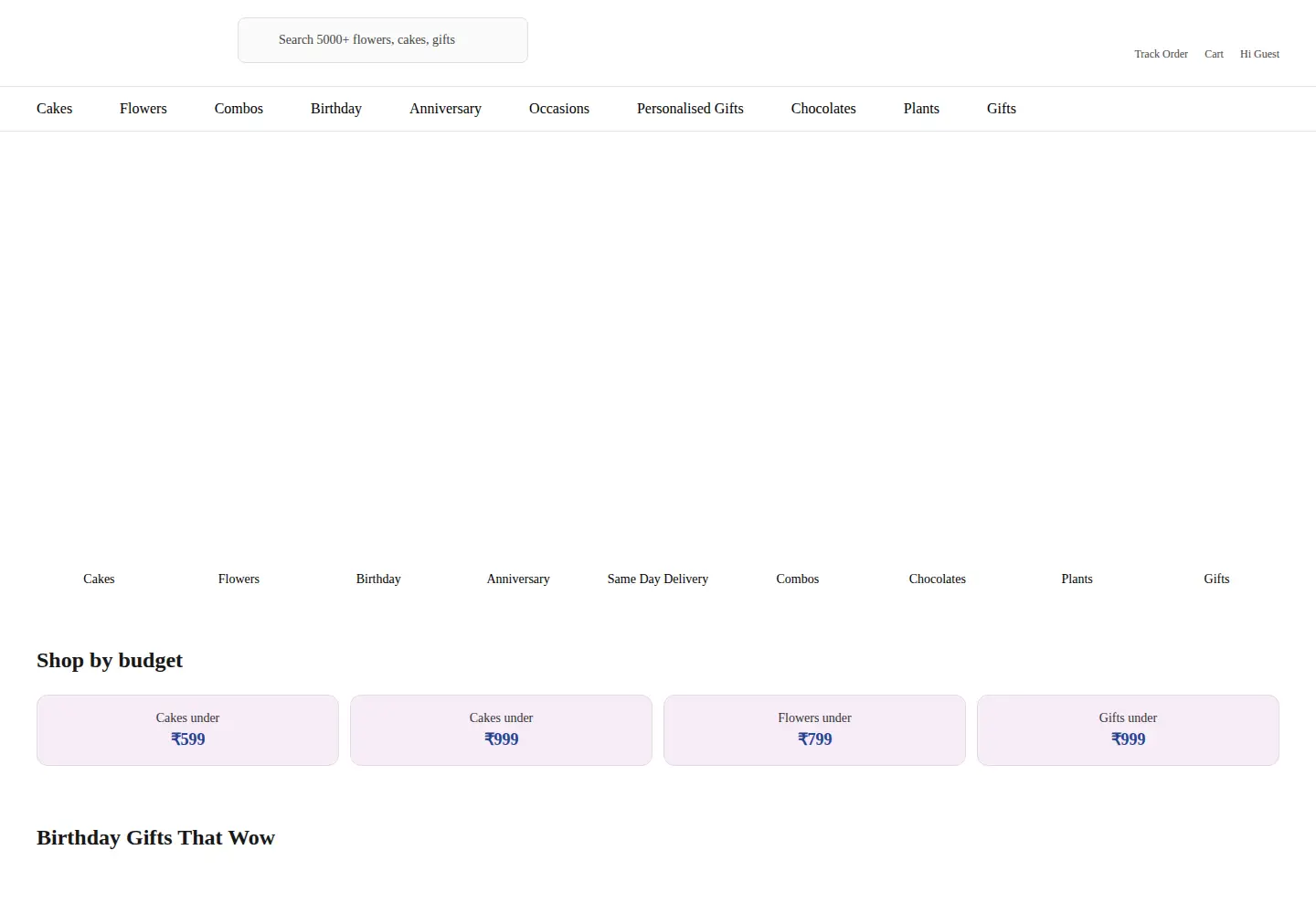Open the Chocolates menu in the navigation bar
The height and width of the screenshot is (914, 1316).
pyautogui.click(x=823, y=109)
